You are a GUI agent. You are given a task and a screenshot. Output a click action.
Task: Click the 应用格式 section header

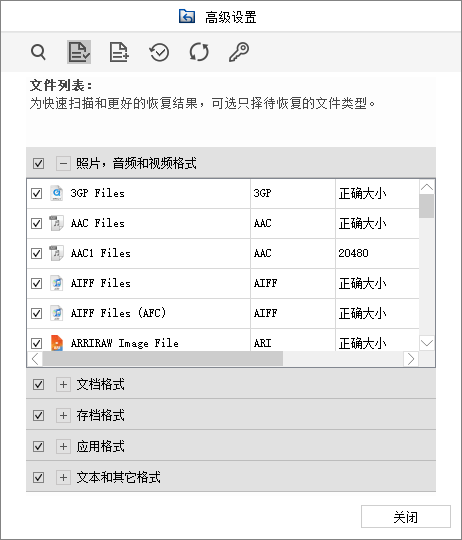coord(231,446)
